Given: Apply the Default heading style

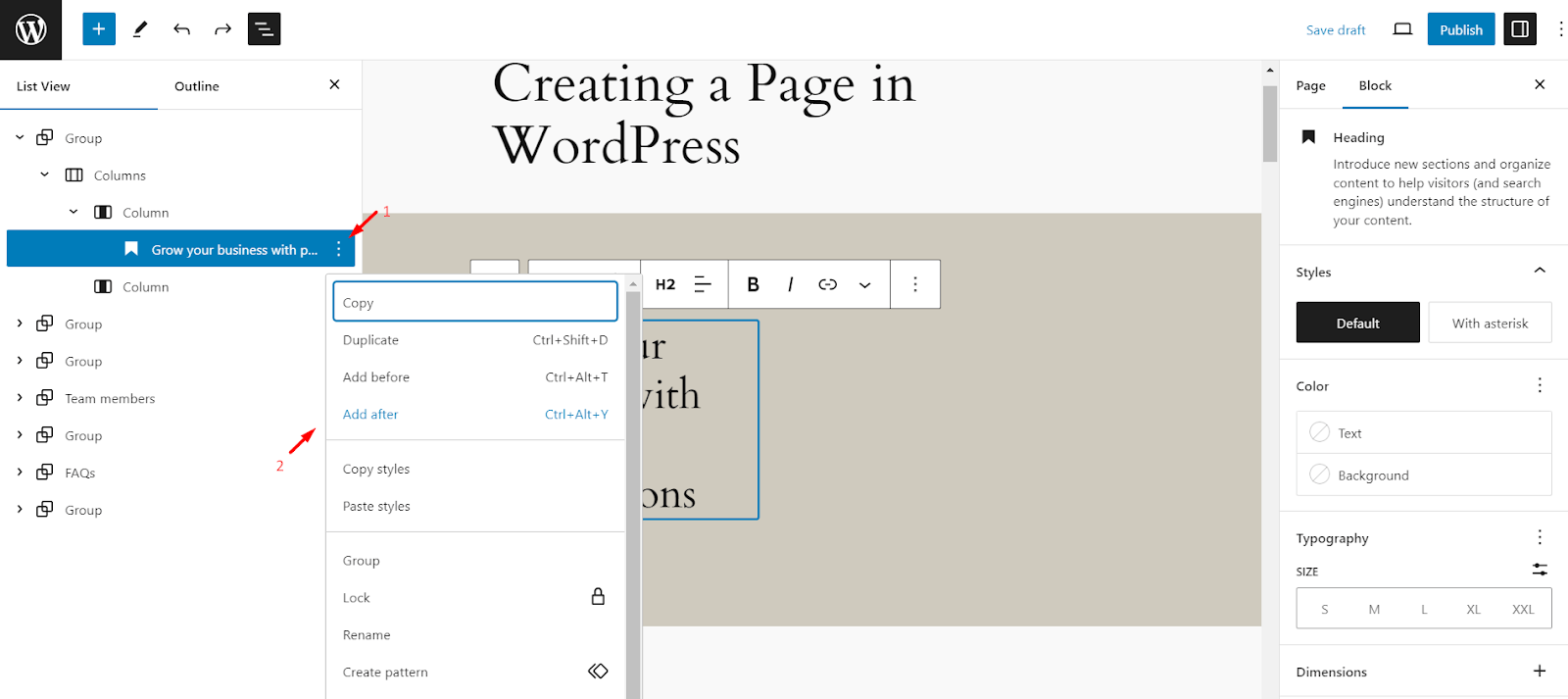Looking at the screenshot, I should pos(1357,323).
